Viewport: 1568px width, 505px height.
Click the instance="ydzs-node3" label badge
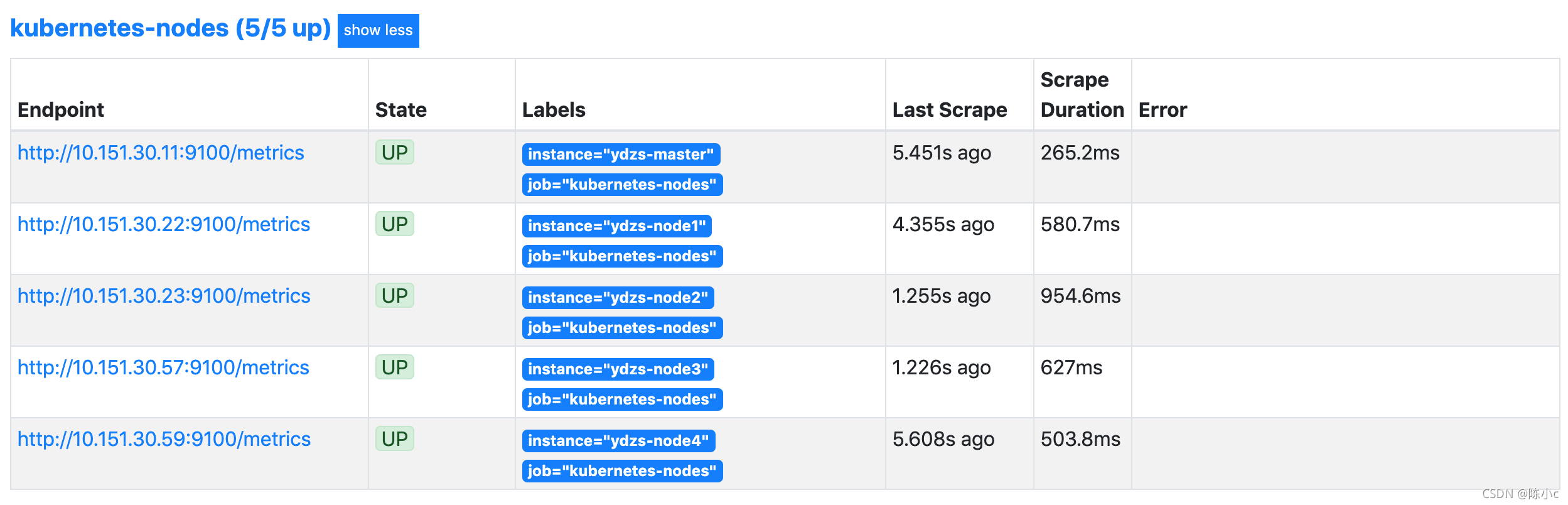point(618,369)
